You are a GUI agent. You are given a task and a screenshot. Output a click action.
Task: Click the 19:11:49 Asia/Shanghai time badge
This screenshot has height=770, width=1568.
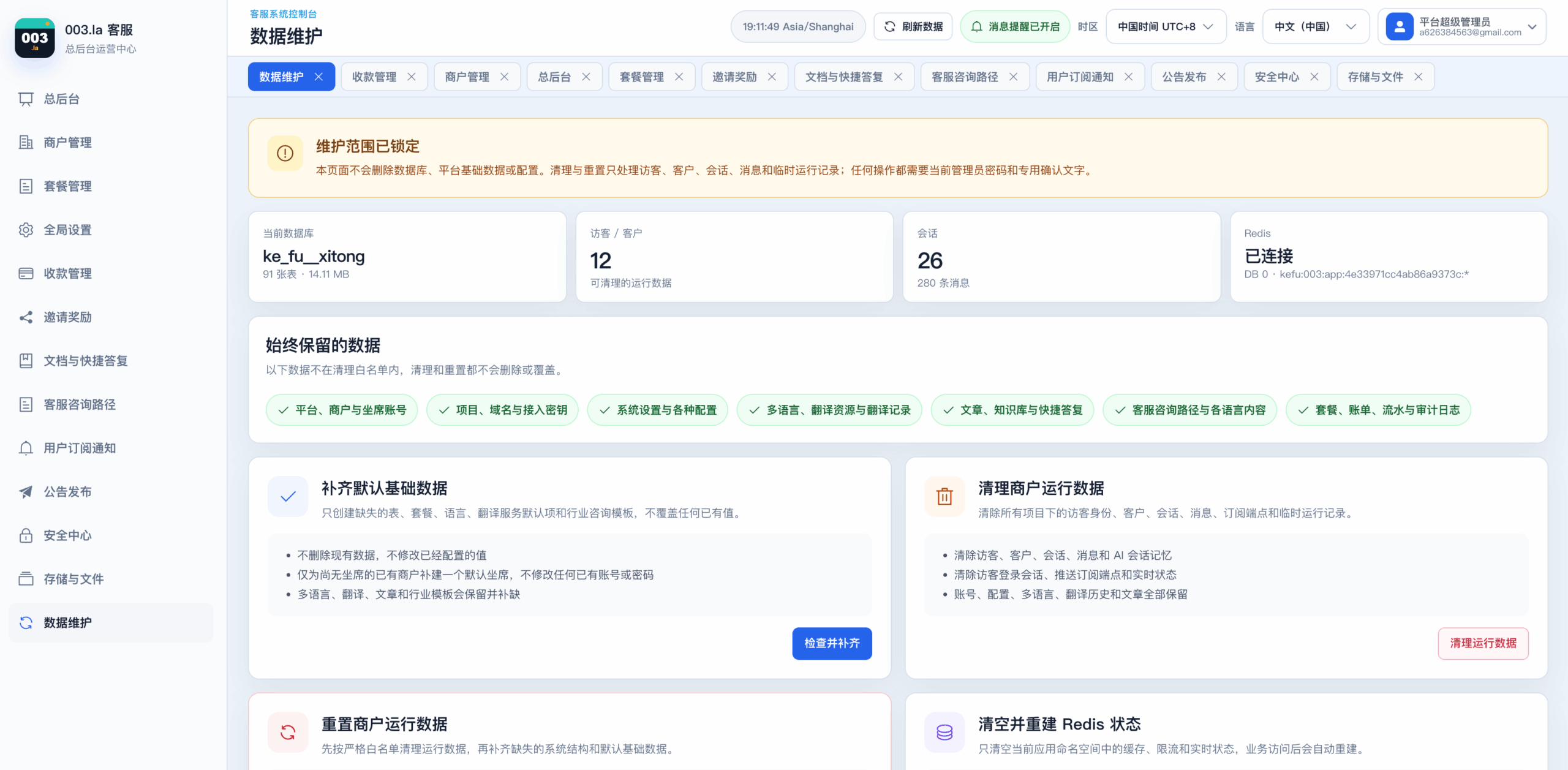(797, 27)
